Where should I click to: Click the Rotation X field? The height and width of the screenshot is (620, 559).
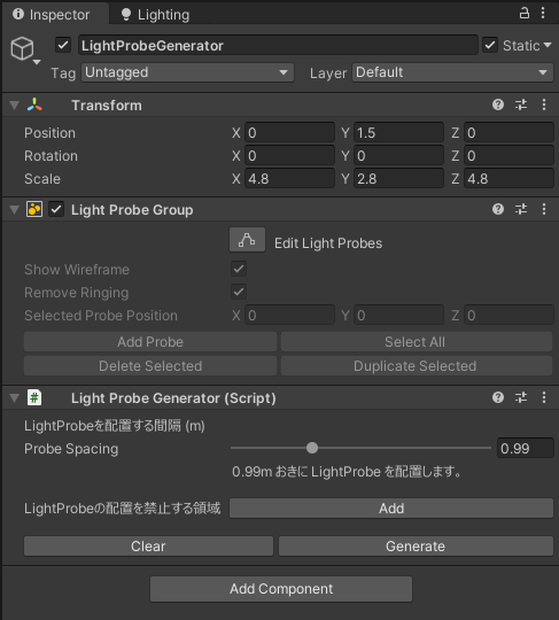click(x=289, y=156)
